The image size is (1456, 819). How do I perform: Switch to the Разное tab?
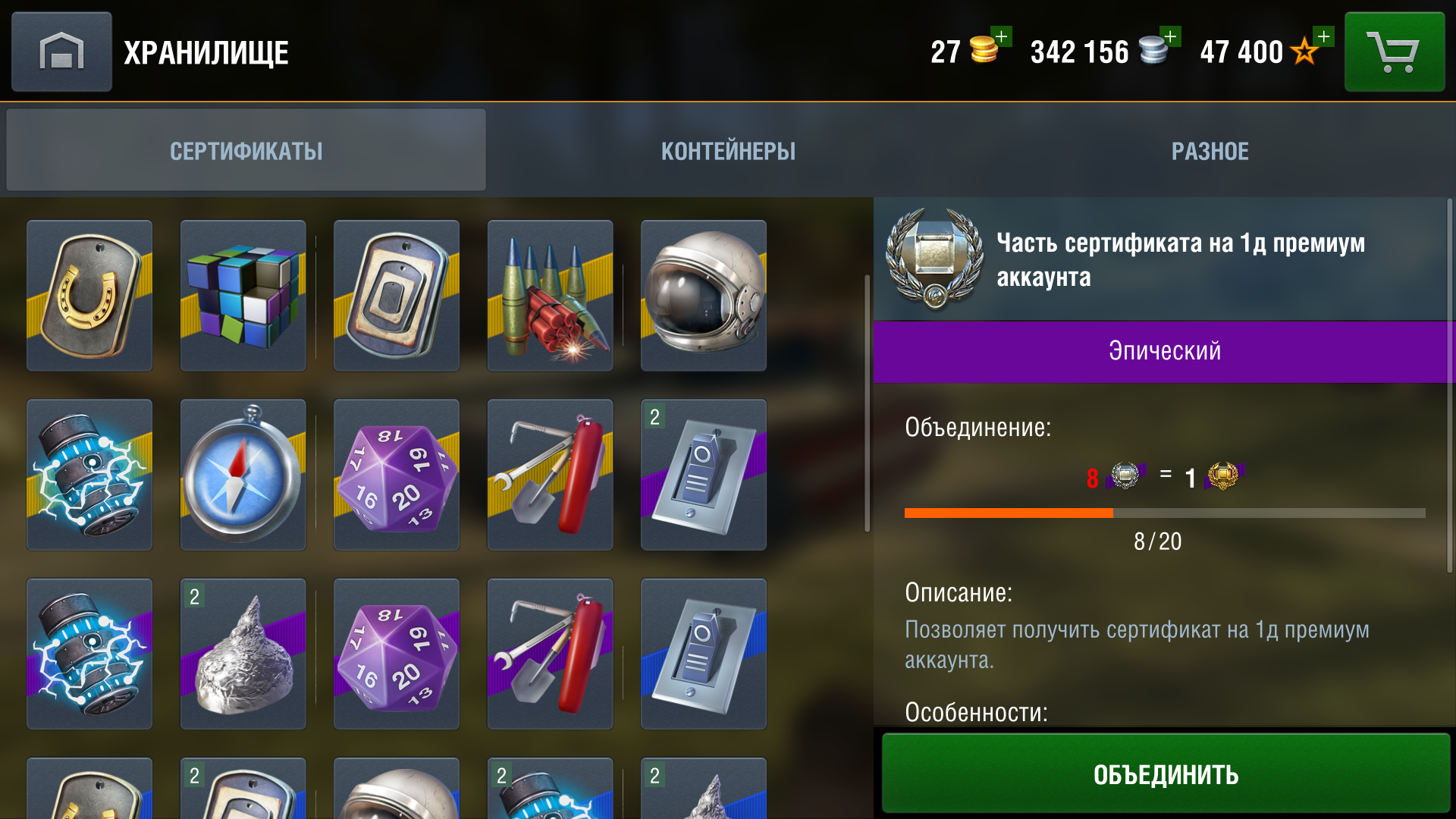pos(1210,151)
